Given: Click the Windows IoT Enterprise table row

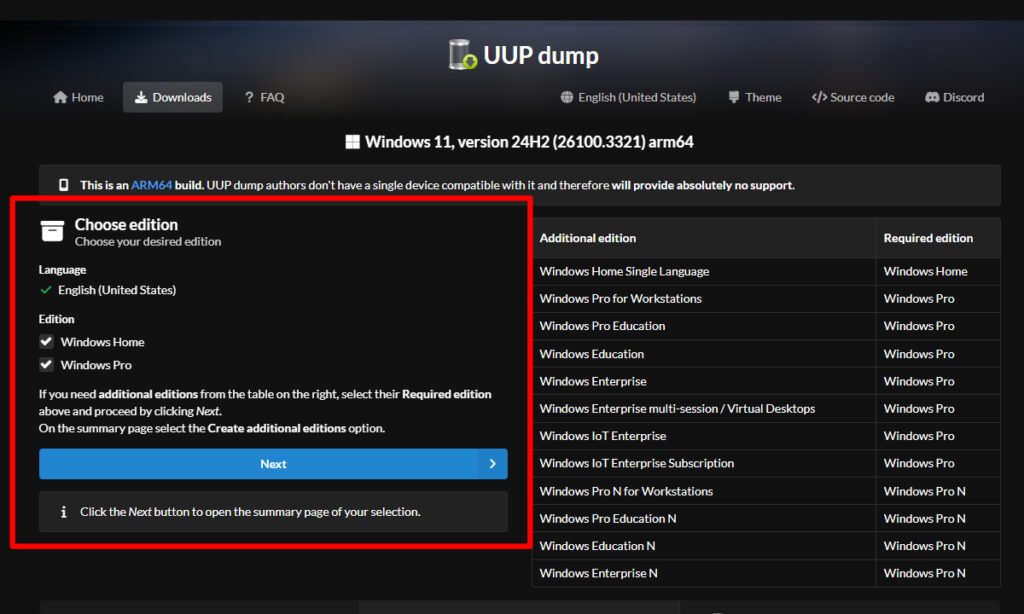Looking at the screenshot, I should click(602, 436).
